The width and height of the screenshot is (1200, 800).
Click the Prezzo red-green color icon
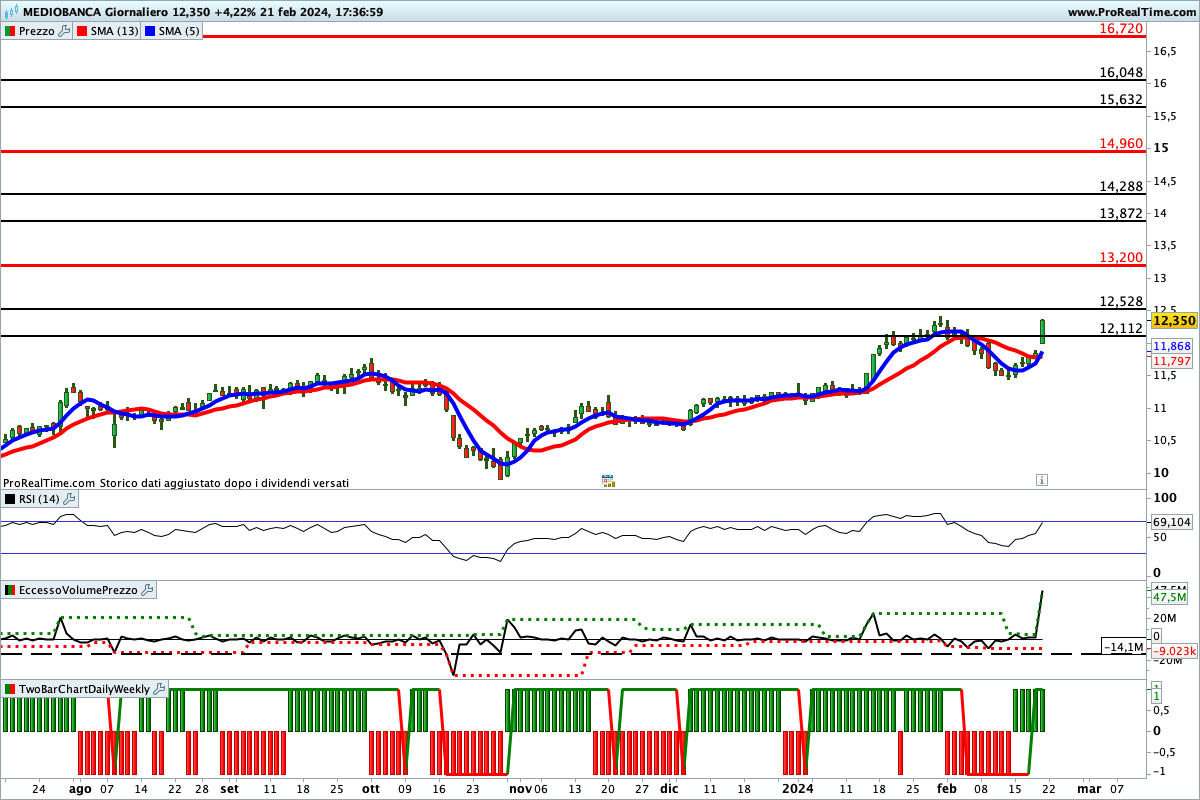click(9, 31)
